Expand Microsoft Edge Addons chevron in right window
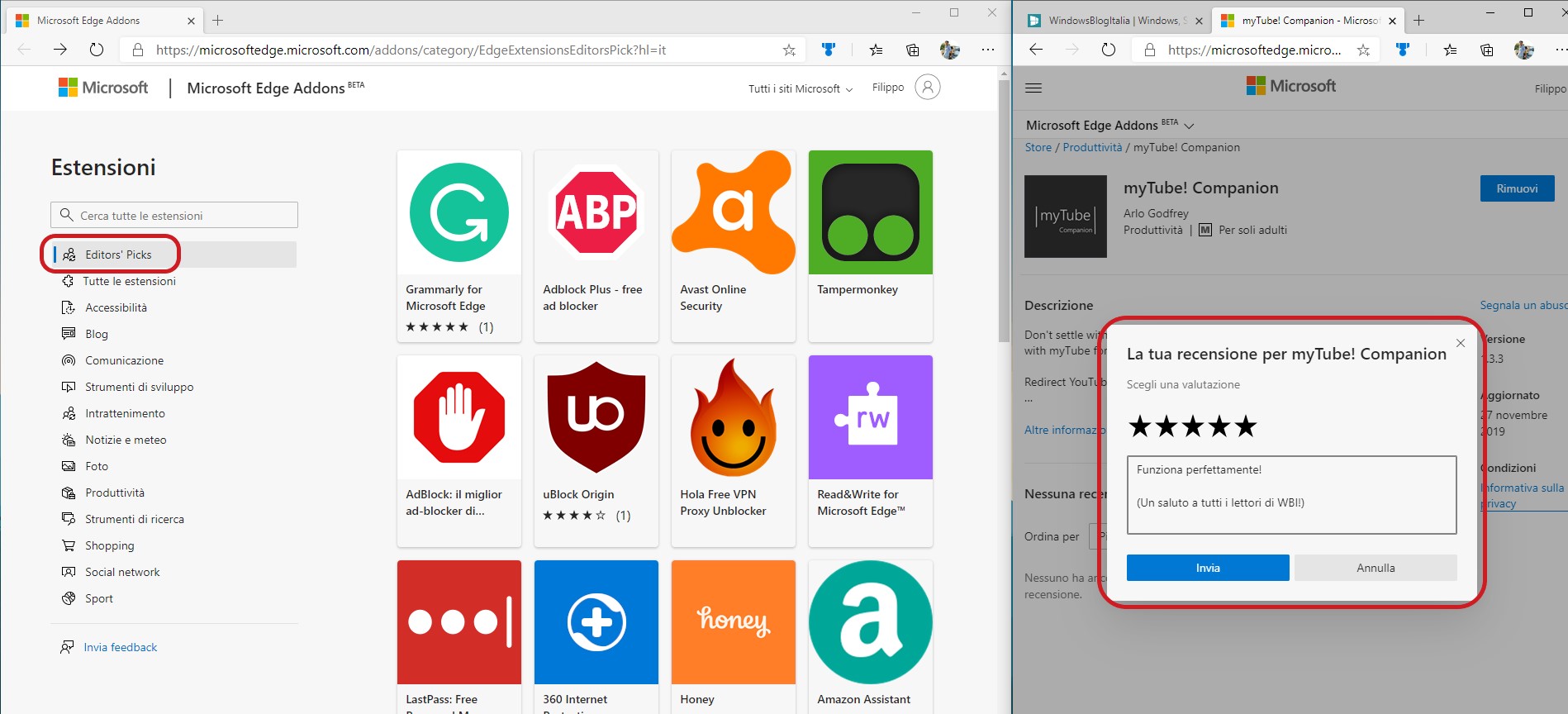This screenshot has width=1568, height=714. click(x=1190, y=126)
